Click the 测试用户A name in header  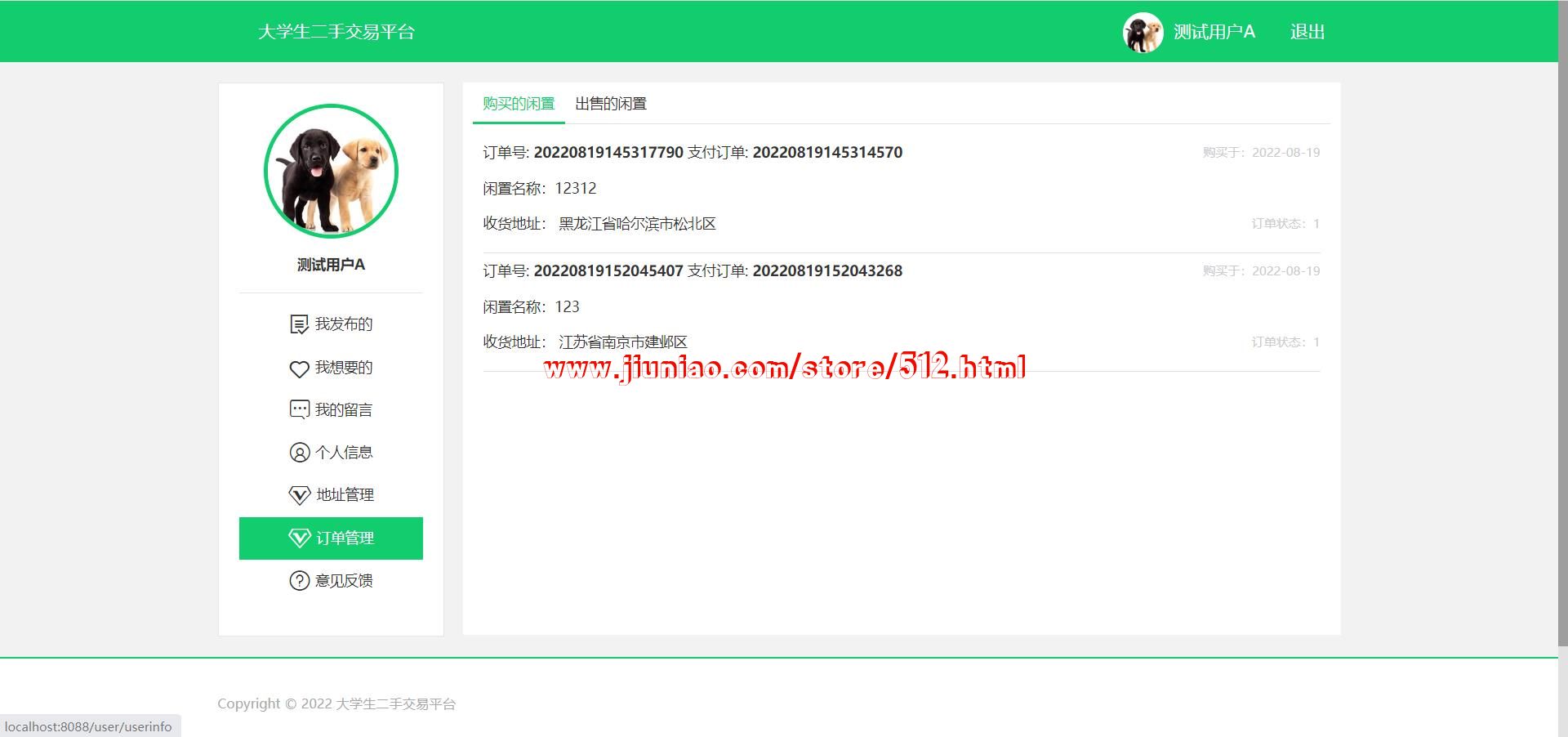point(1214,32)
